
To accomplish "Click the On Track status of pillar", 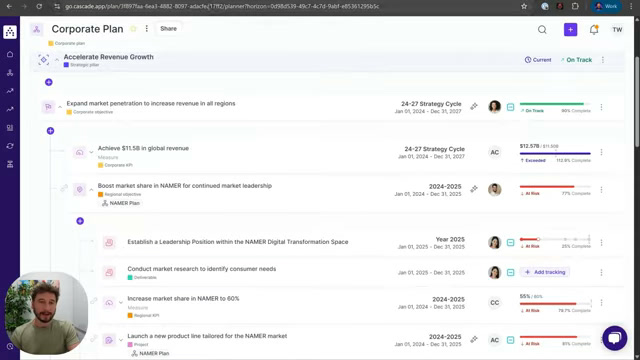I will [576, 60].
